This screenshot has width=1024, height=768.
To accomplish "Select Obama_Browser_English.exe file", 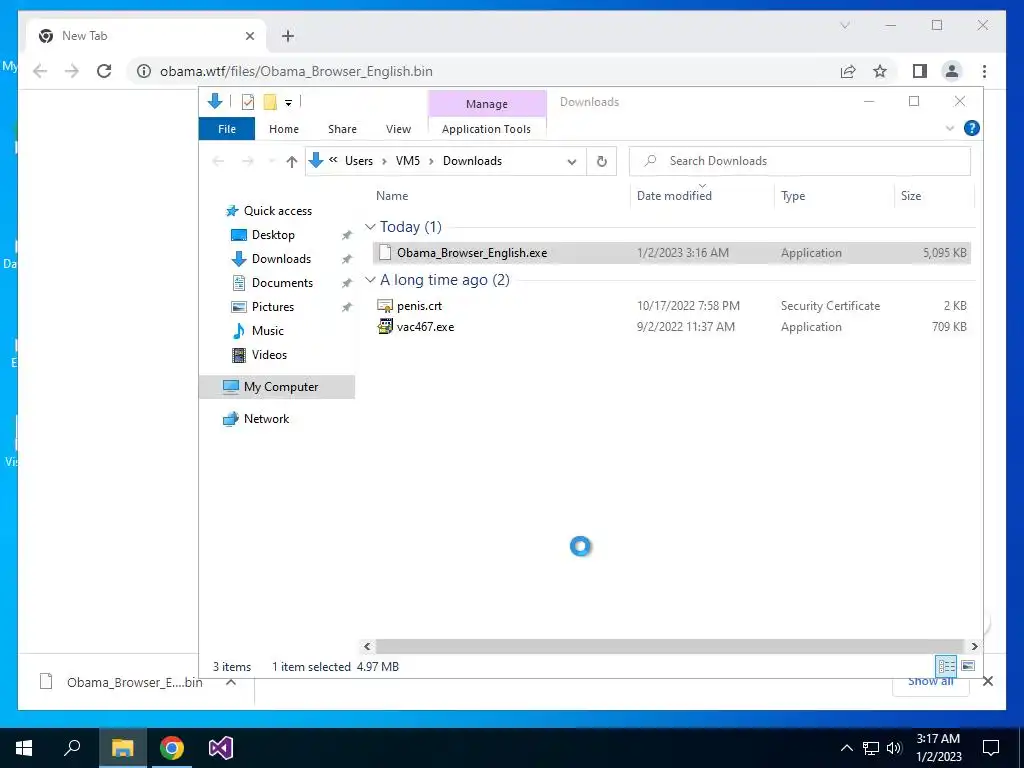I will tap(671, 253).
